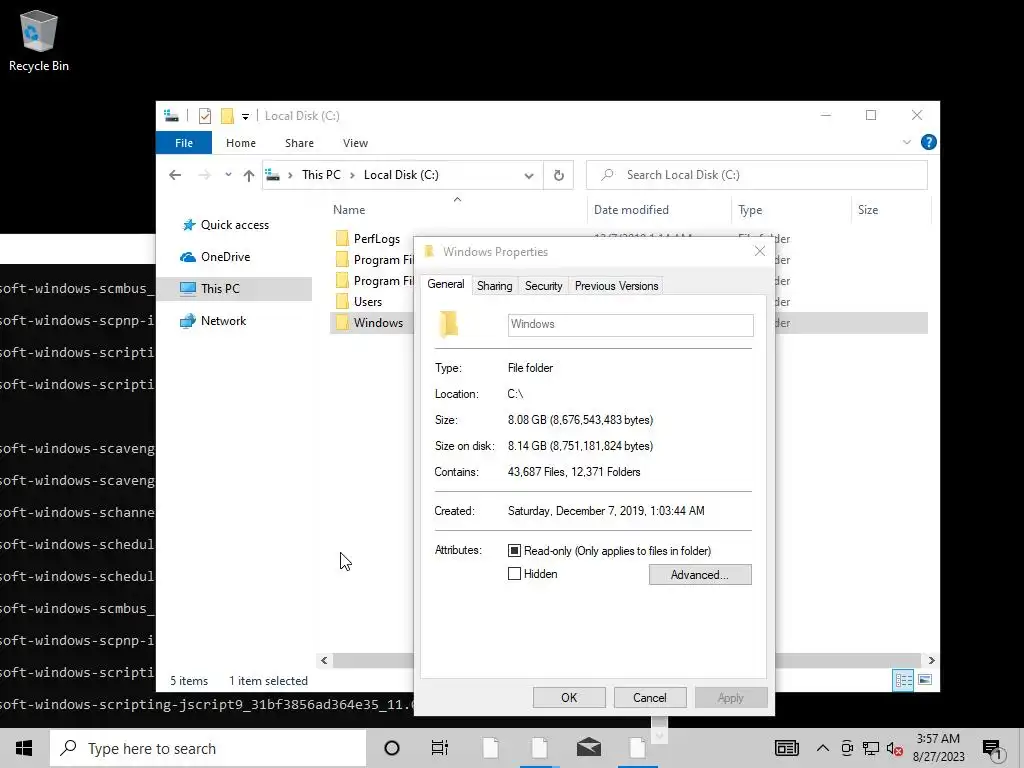Screen dimensions: 1024x768
Task: Open the Sharing tab in Windows Properties
Action: 494,286
